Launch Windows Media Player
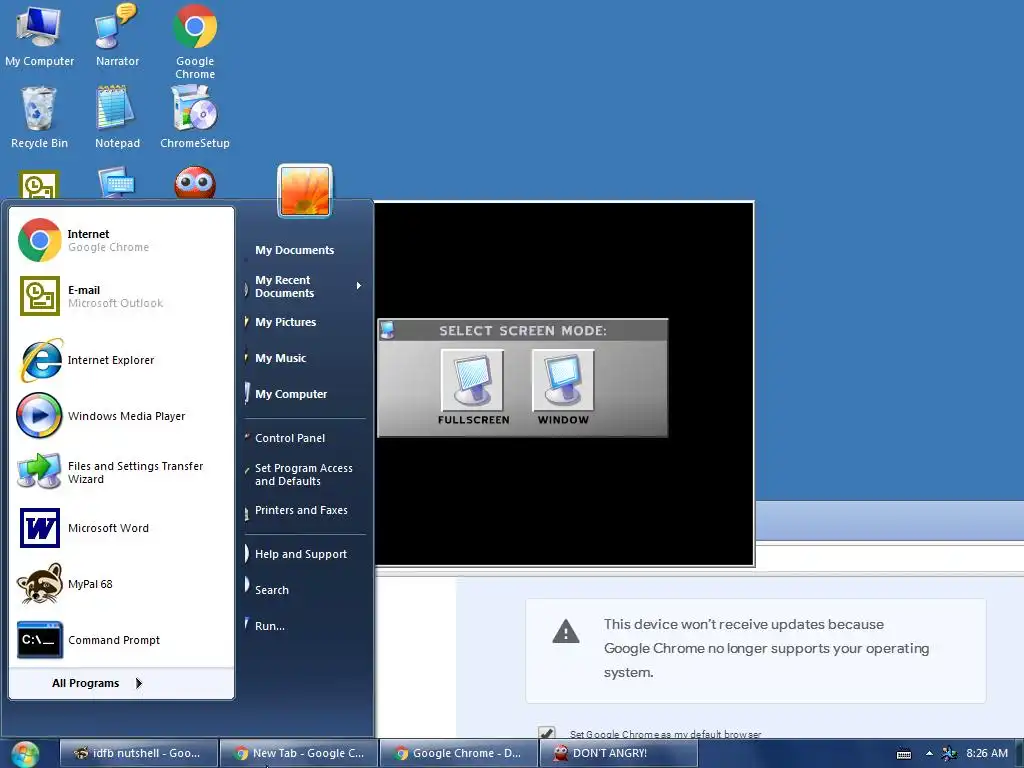The image size is (1024, 768). pyautogui.click(x=121, y=416)
